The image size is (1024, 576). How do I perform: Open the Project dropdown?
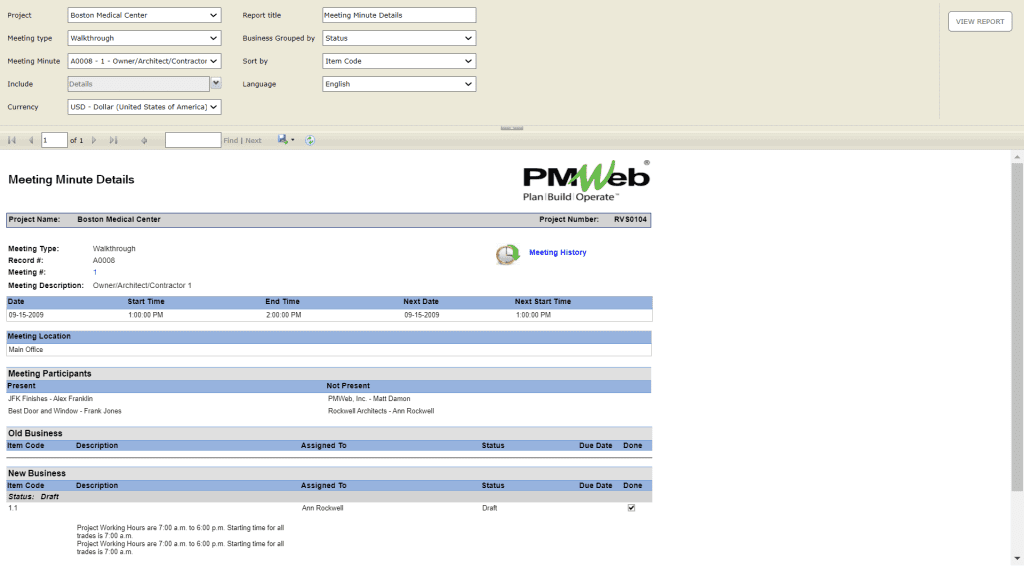(144, 15)
